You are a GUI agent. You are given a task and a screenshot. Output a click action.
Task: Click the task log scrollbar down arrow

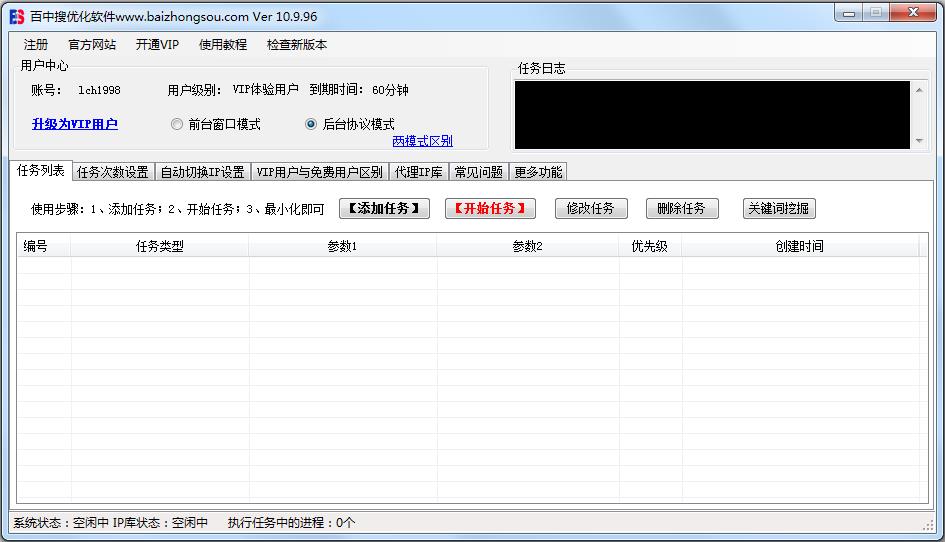pyautogui.click(x=919, y=140)
